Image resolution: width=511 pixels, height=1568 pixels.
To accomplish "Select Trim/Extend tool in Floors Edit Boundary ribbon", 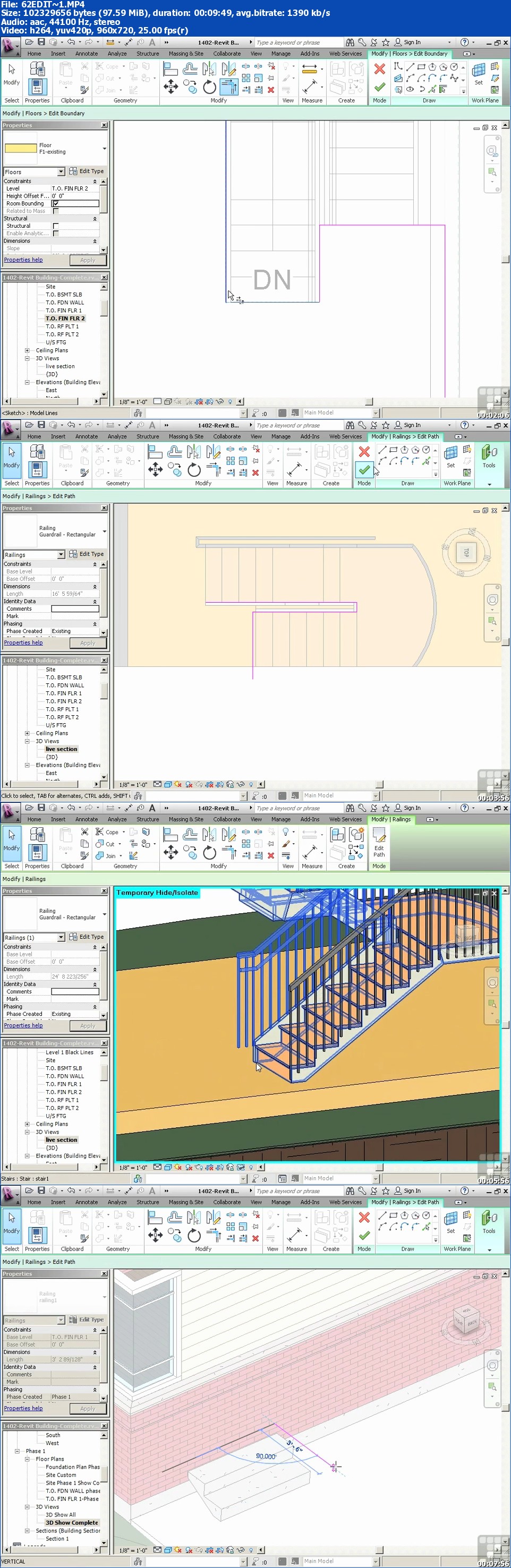I will tap(229, 88).
